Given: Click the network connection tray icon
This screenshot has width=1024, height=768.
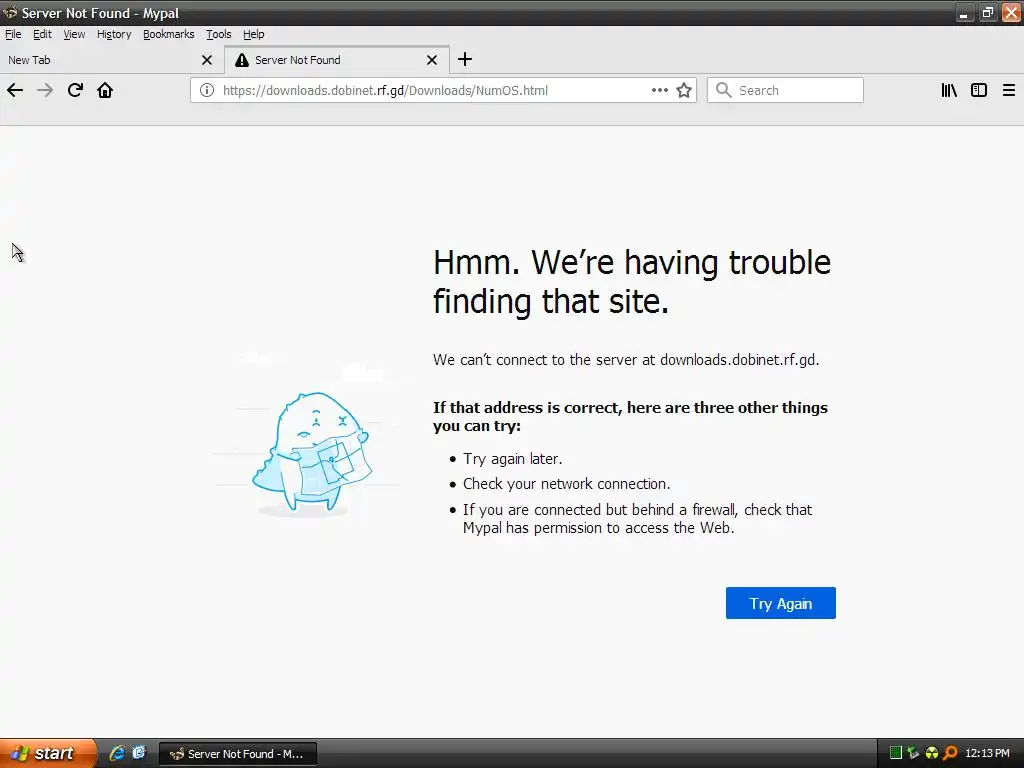Looking at the screenshot, I should [914, 753].
